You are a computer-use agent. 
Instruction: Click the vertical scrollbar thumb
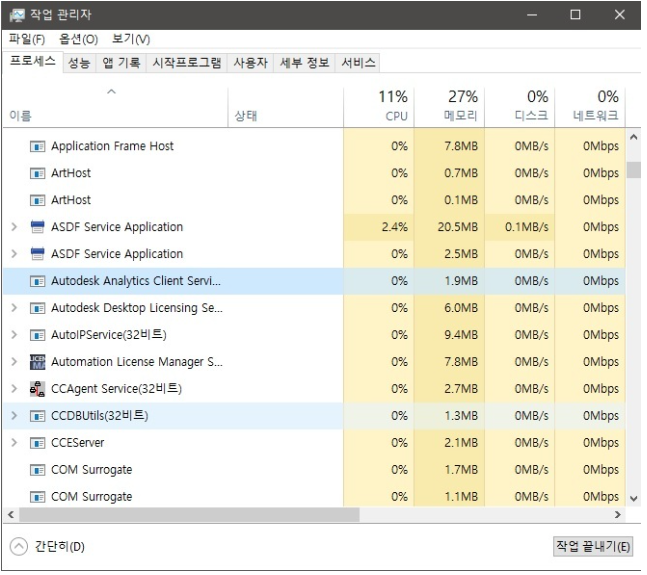(x=635, y=170)
